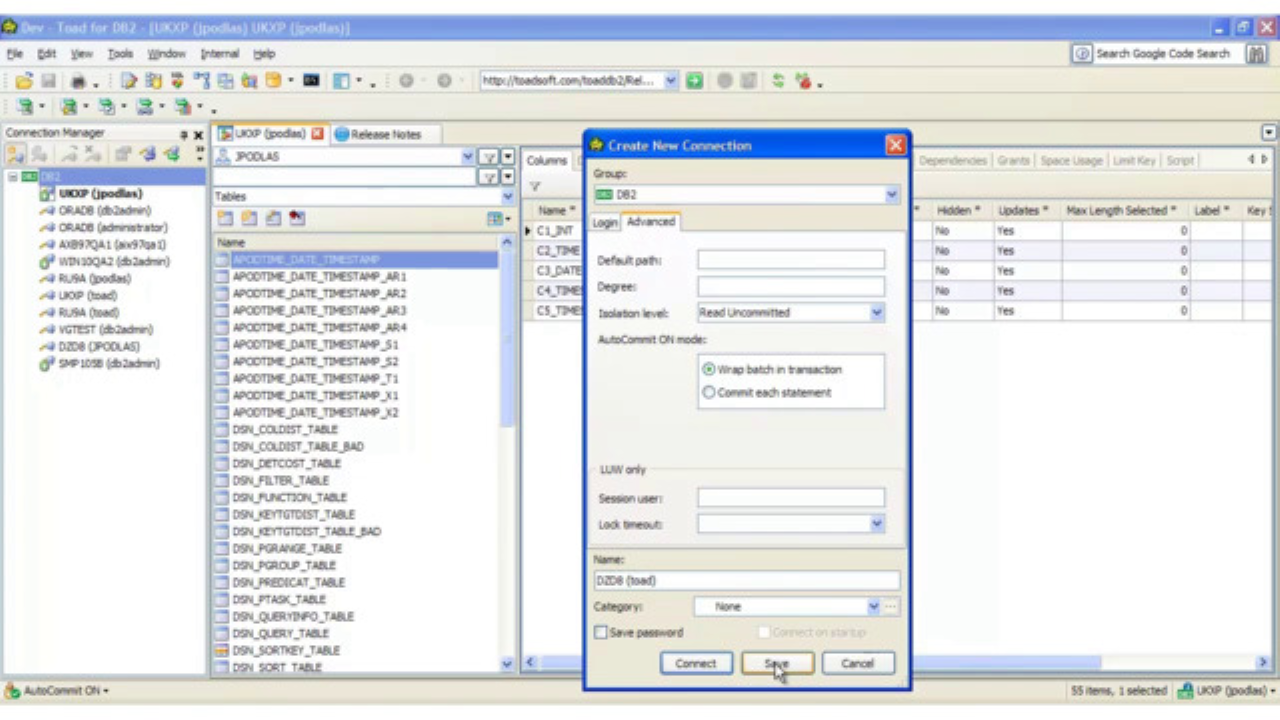
Task: Click the binoculars search icon at top right
Action: click(x=1257, y=54)
